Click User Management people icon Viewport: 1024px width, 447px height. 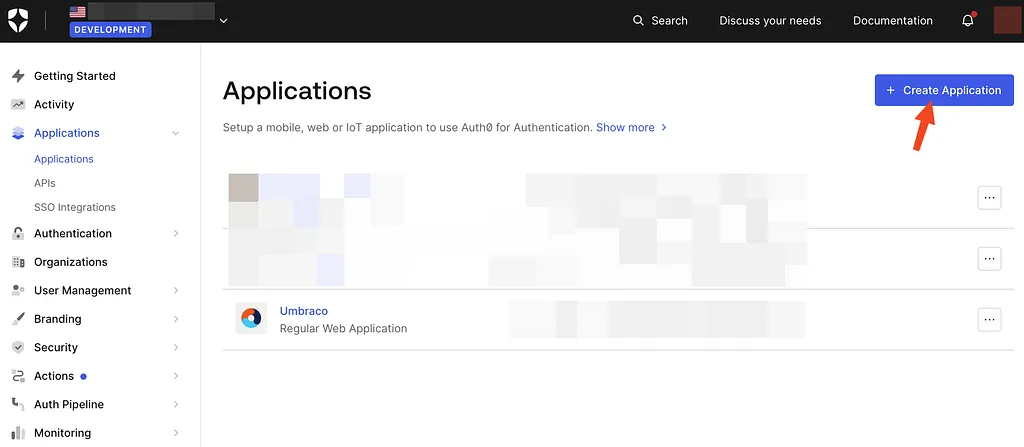coord(18,290)
